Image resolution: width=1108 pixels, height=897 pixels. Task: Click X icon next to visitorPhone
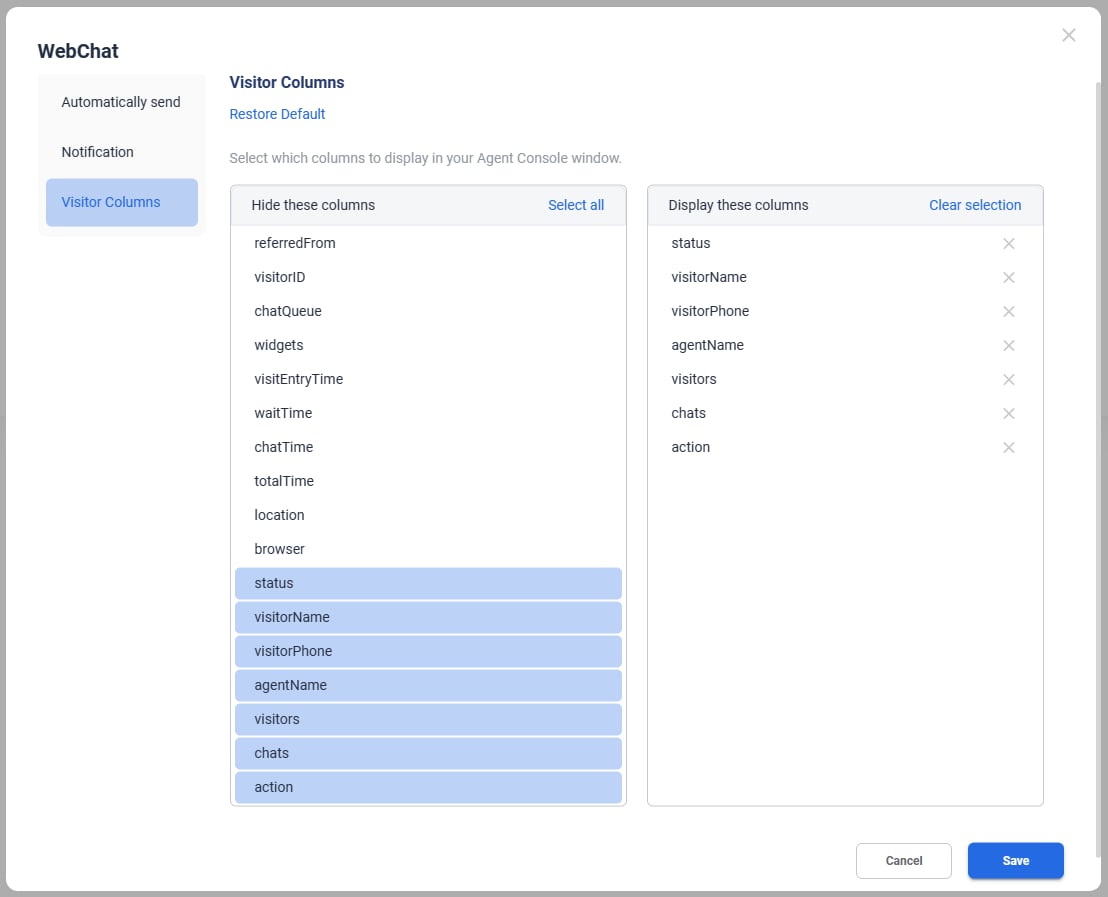[x=1008, y=312]
